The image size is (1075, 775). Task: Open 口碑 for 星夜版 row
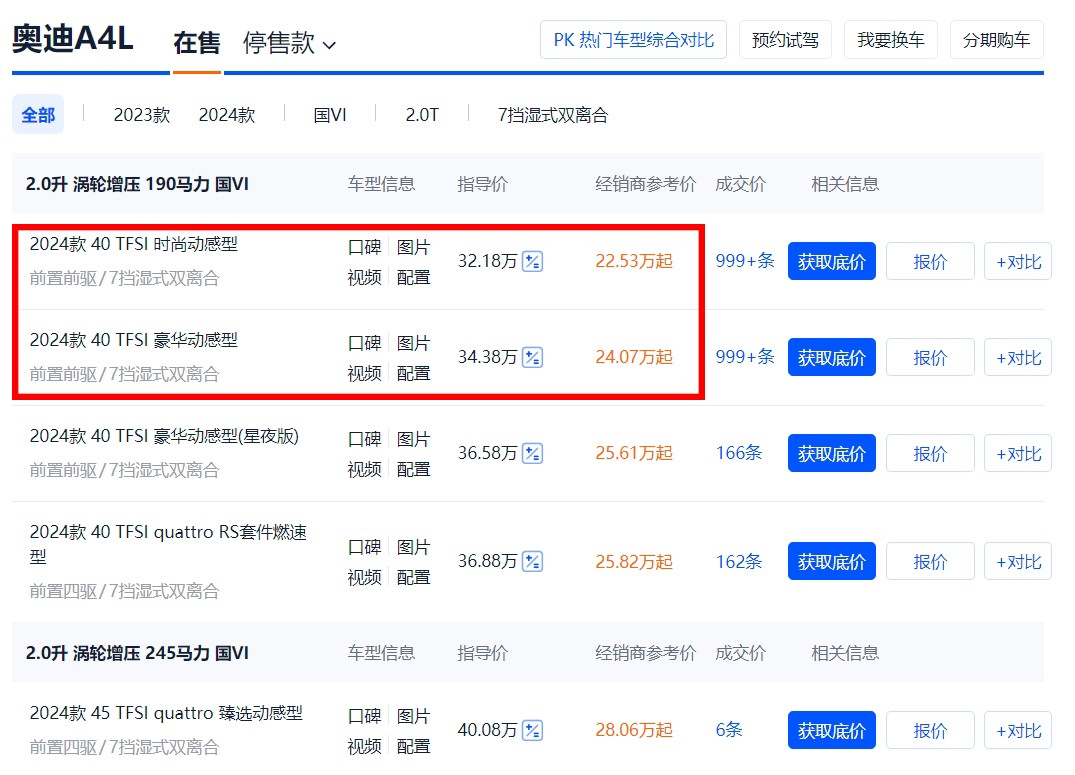(365, 440)
